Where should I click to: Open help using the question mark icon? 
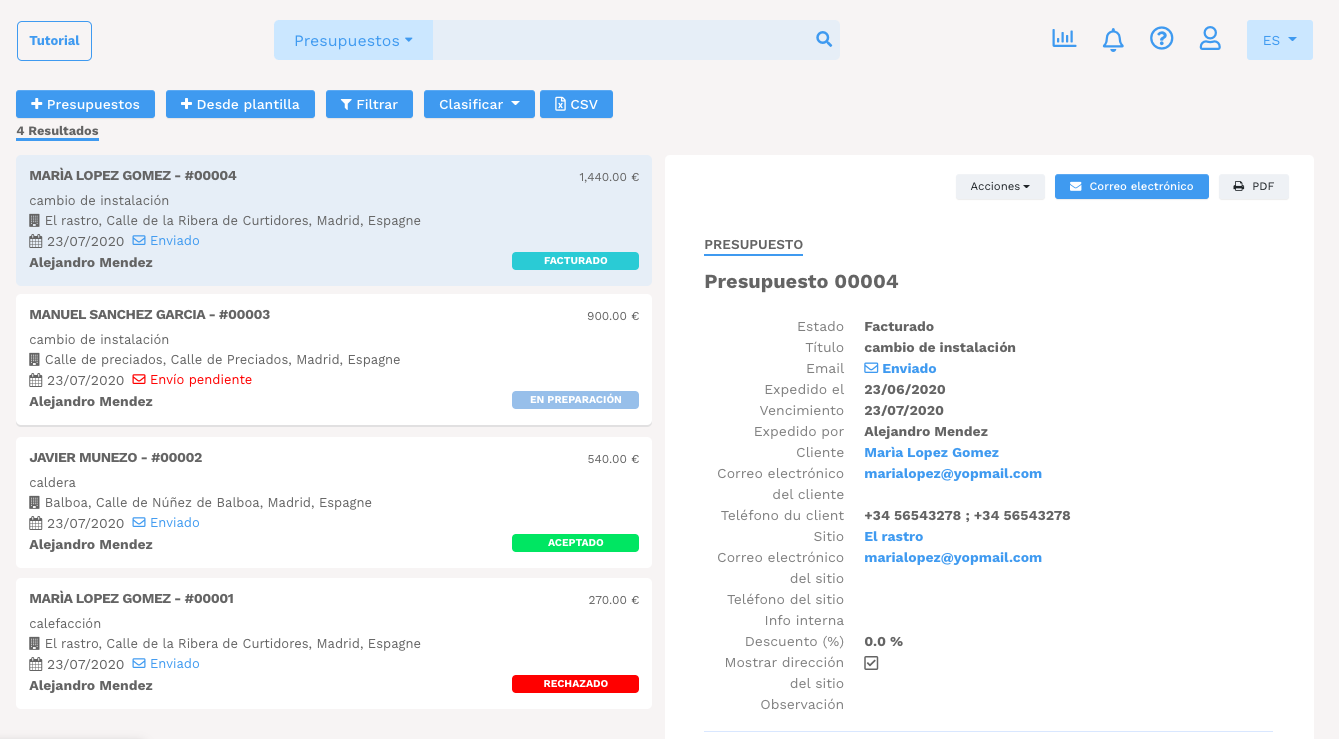point(1161,38)
